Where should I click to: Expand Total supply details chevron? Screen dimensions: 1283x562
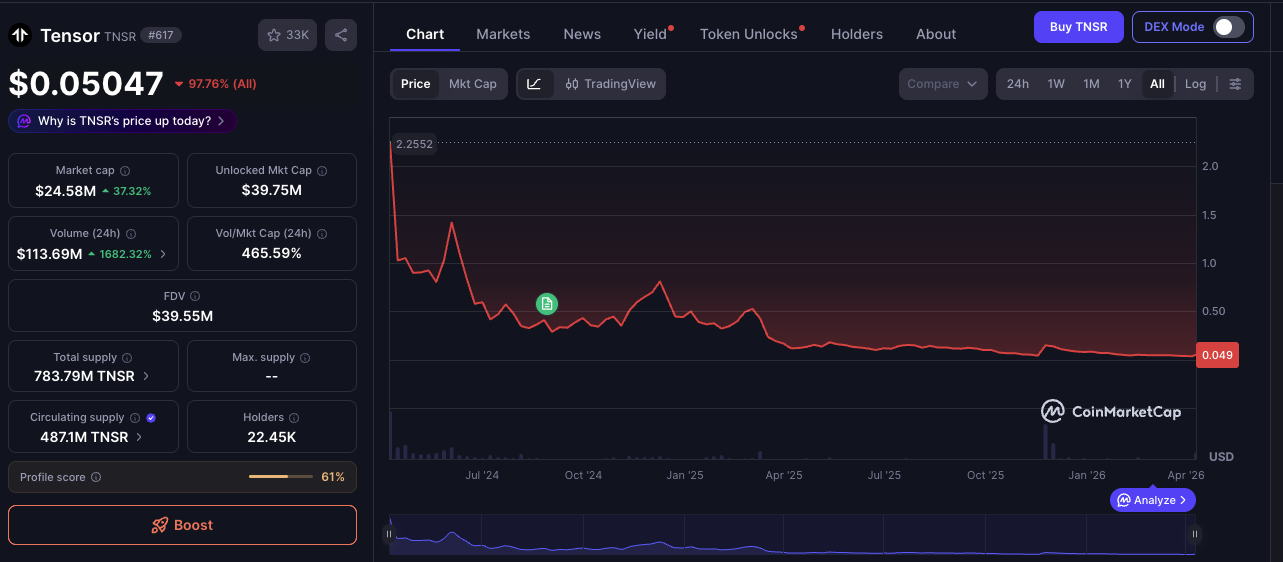147,377
